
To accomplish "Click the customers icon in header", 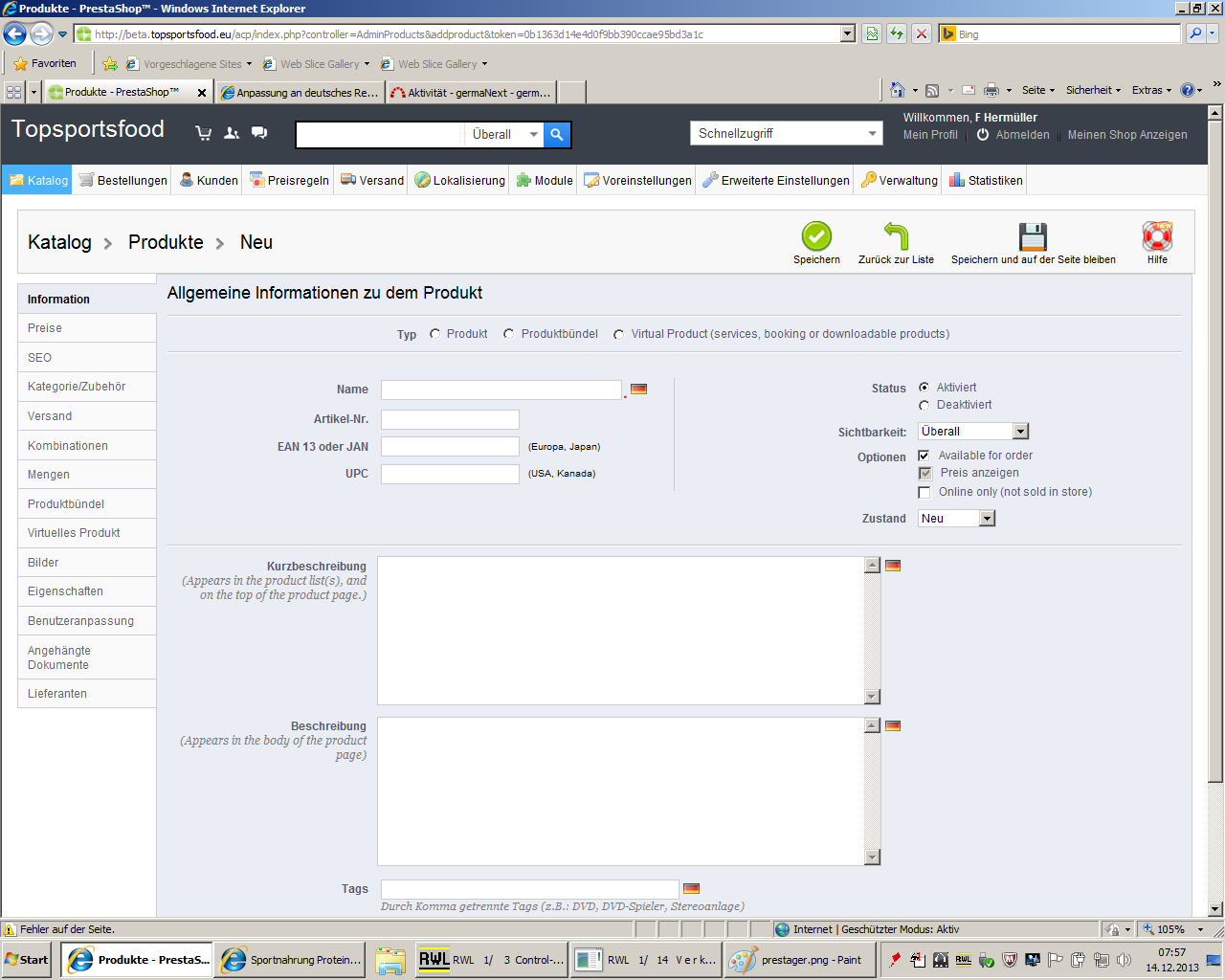I will coord(232,133).
